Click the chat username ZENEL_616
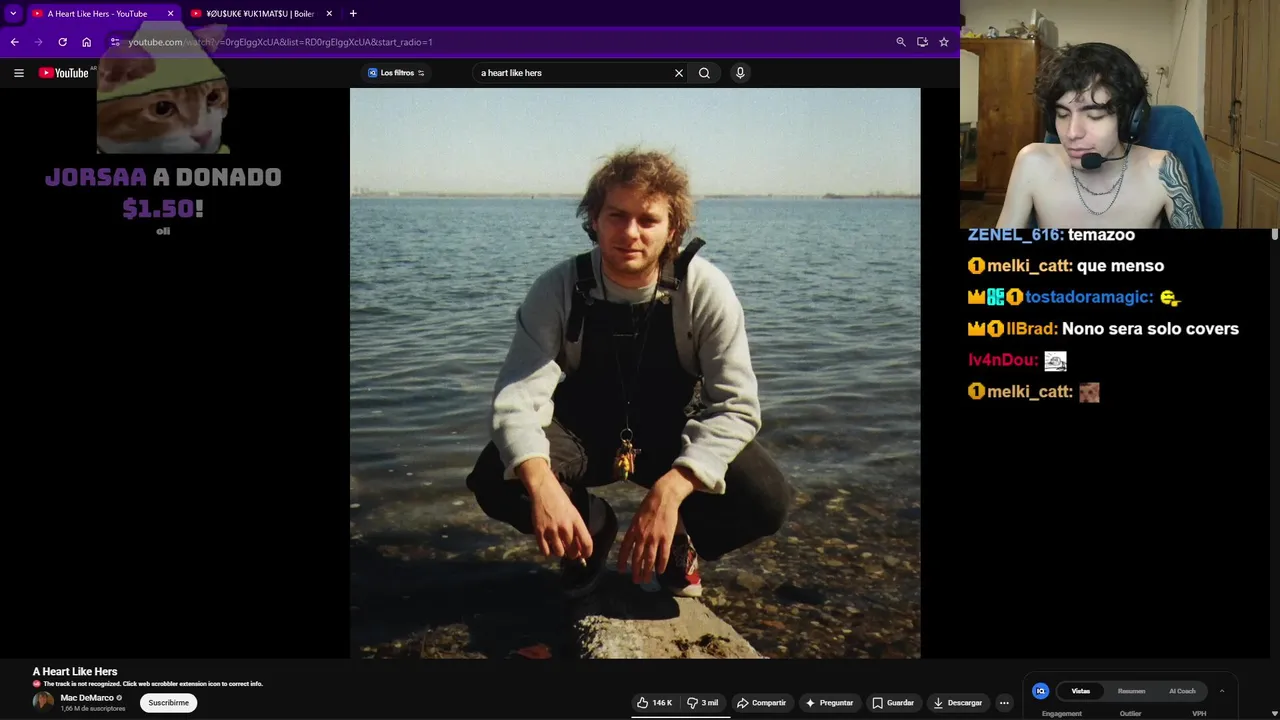 tap(1014, 235)
